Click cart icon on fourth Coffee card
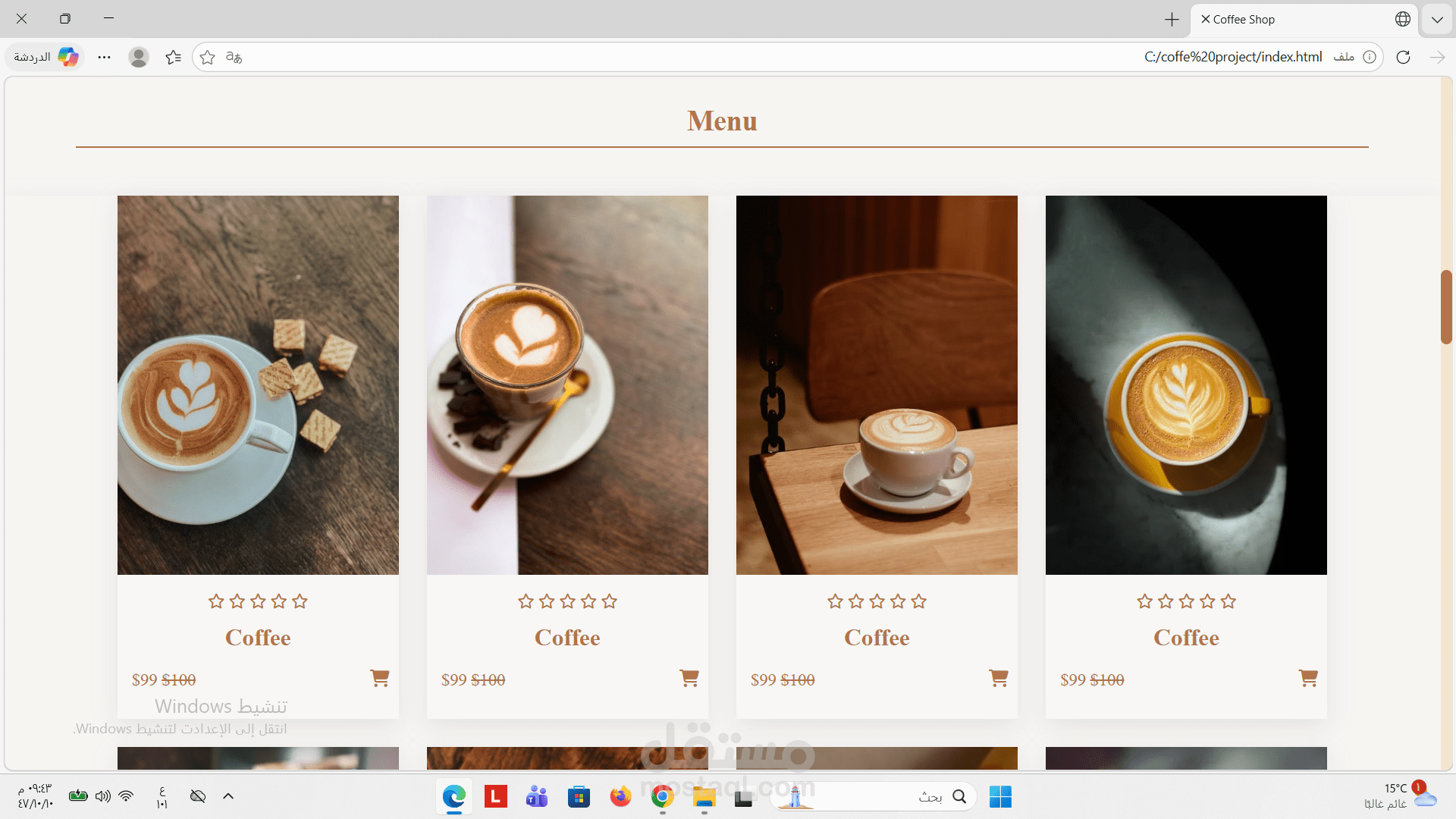This screenshot has height=819, width=1456. pyautogui.click(x=1307, y=678)
